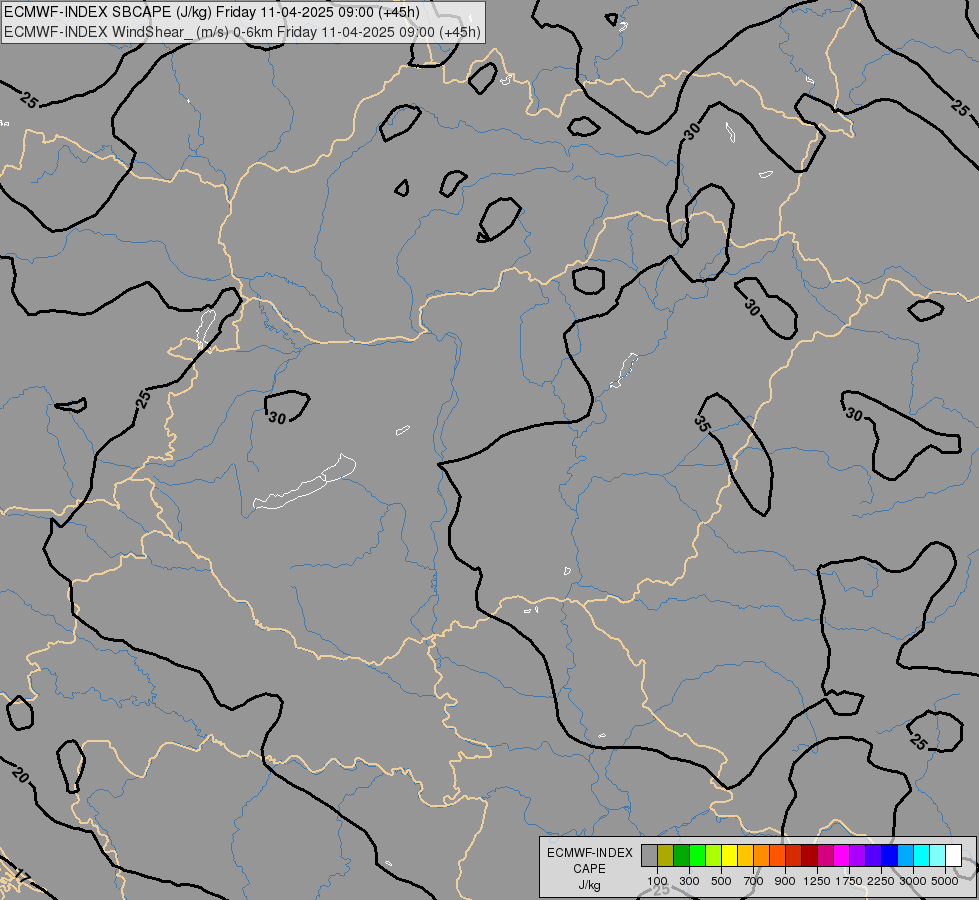The width and height of the screenshot is (979, 900).
Task: Click the white swatch at legend end
Action: coord(954,855)
